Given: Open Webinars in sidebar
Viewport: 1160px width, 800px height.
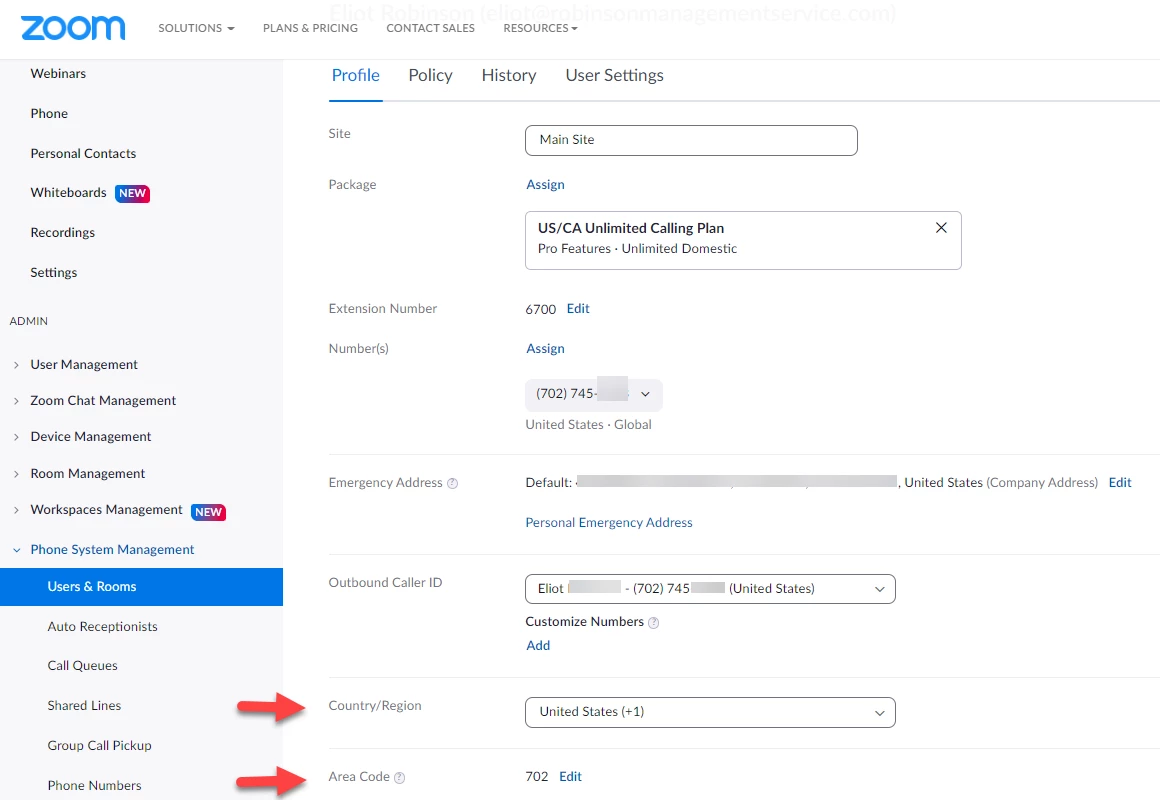Looking at the screenshot, I should [58, 73].
